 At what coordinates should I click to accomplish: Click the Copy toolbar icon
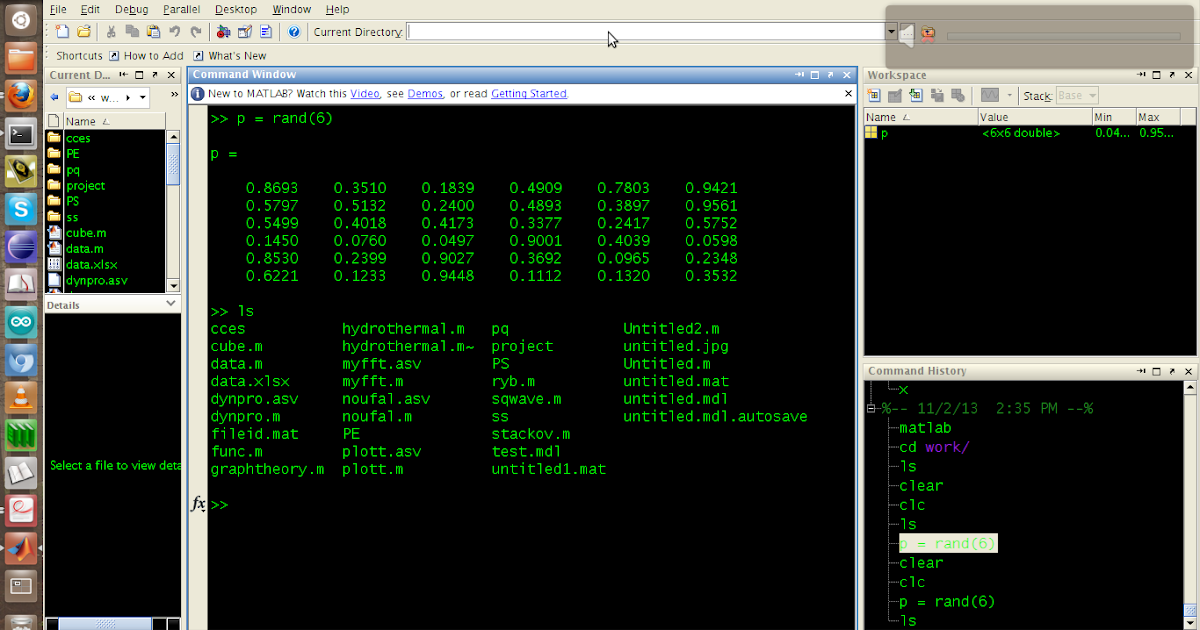tap(132, 32)
